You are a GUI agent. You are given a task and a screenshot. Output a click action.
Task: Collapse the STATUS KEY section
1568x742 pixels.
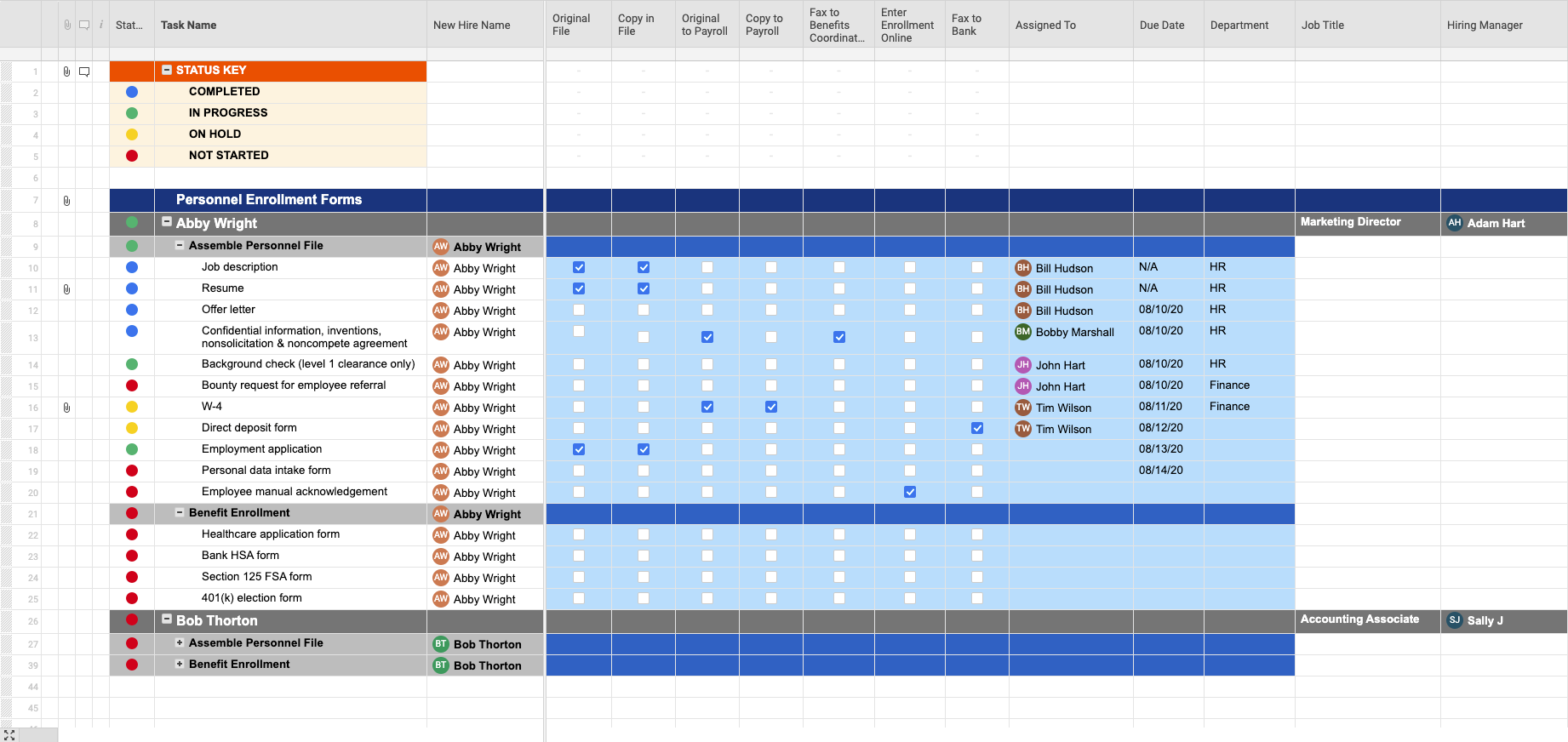coord(167,70)
